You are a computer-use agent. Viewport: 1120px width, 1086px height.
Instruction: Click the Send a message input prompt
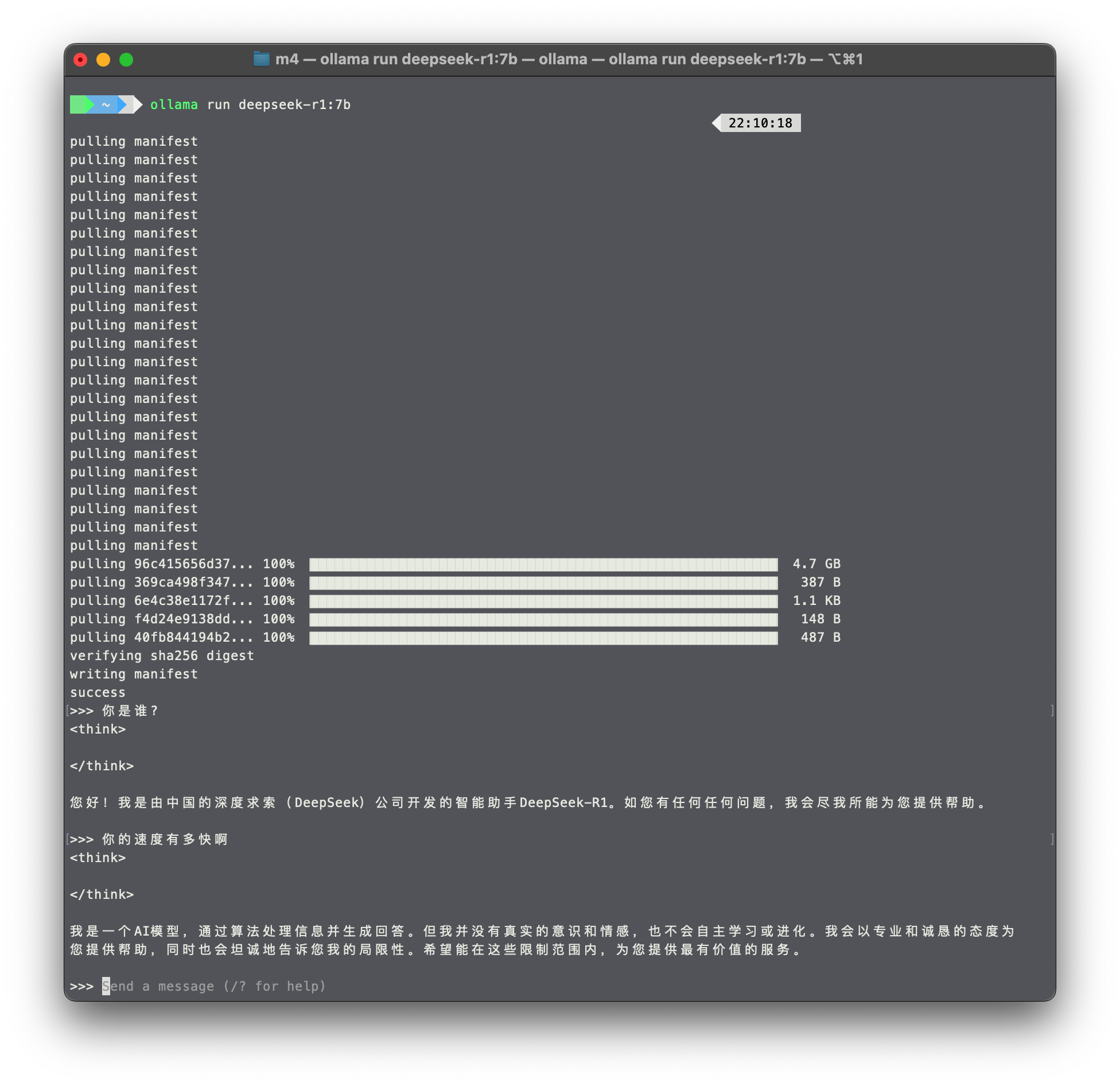213,986
